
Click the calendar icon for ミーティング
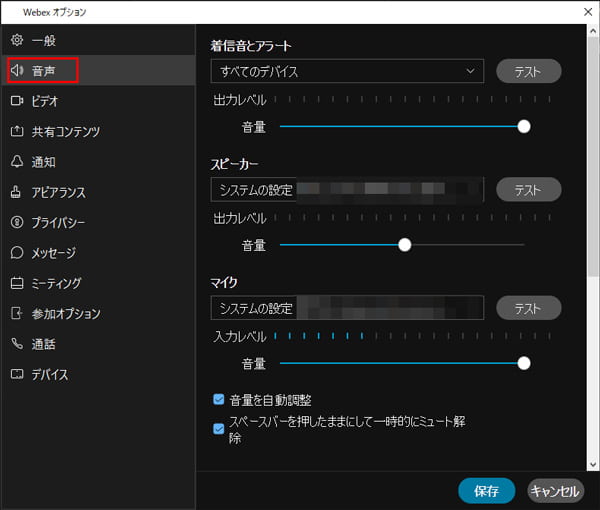[17, 283]
